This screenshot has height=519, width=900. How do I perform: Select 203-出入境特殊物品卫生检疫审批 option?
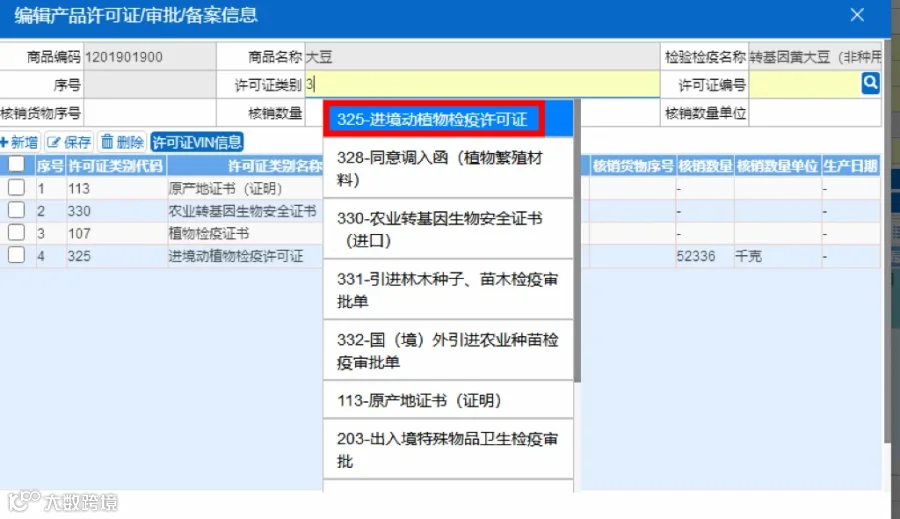pyautogui.click(x=448, y=450)
